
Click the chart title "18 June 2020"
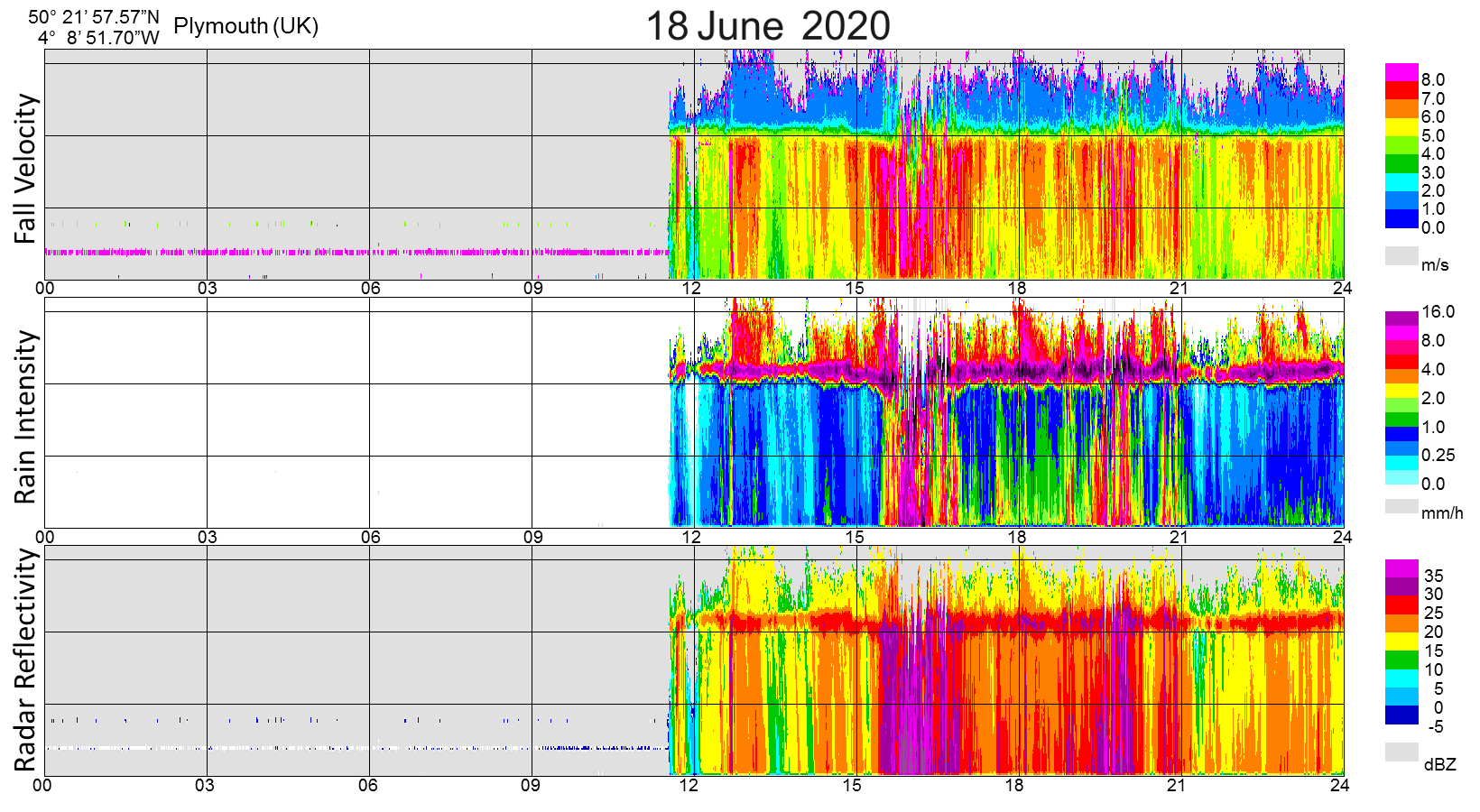tap(768, 25)
